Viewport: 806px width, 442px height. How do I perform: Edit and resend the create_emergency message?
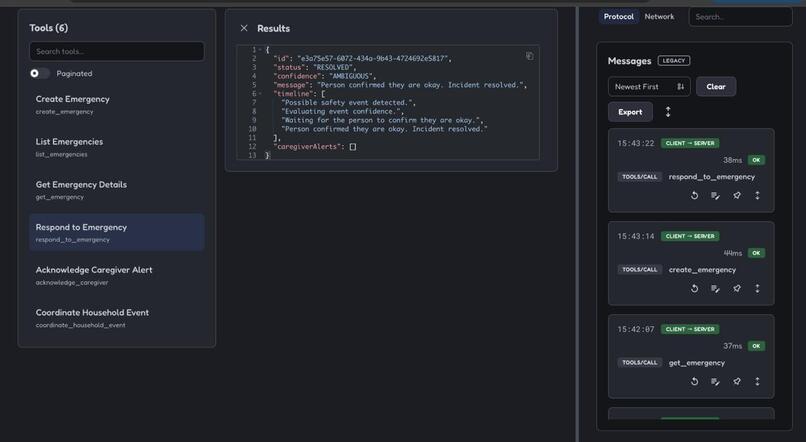pyautogui.click(x=715, y=288)
